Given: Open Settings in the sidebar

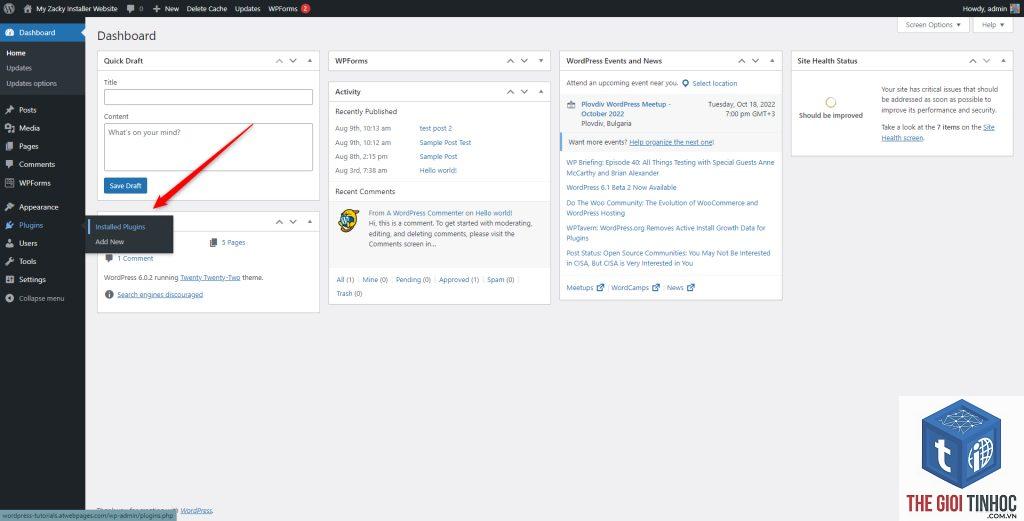Looking at the screenshot, I should coord(32,279).
